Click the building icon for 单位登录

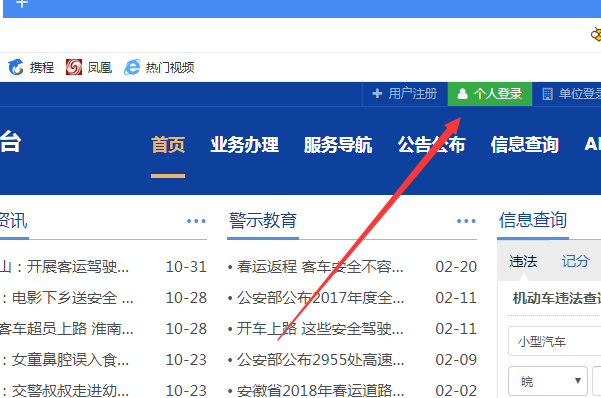point(547,94)
